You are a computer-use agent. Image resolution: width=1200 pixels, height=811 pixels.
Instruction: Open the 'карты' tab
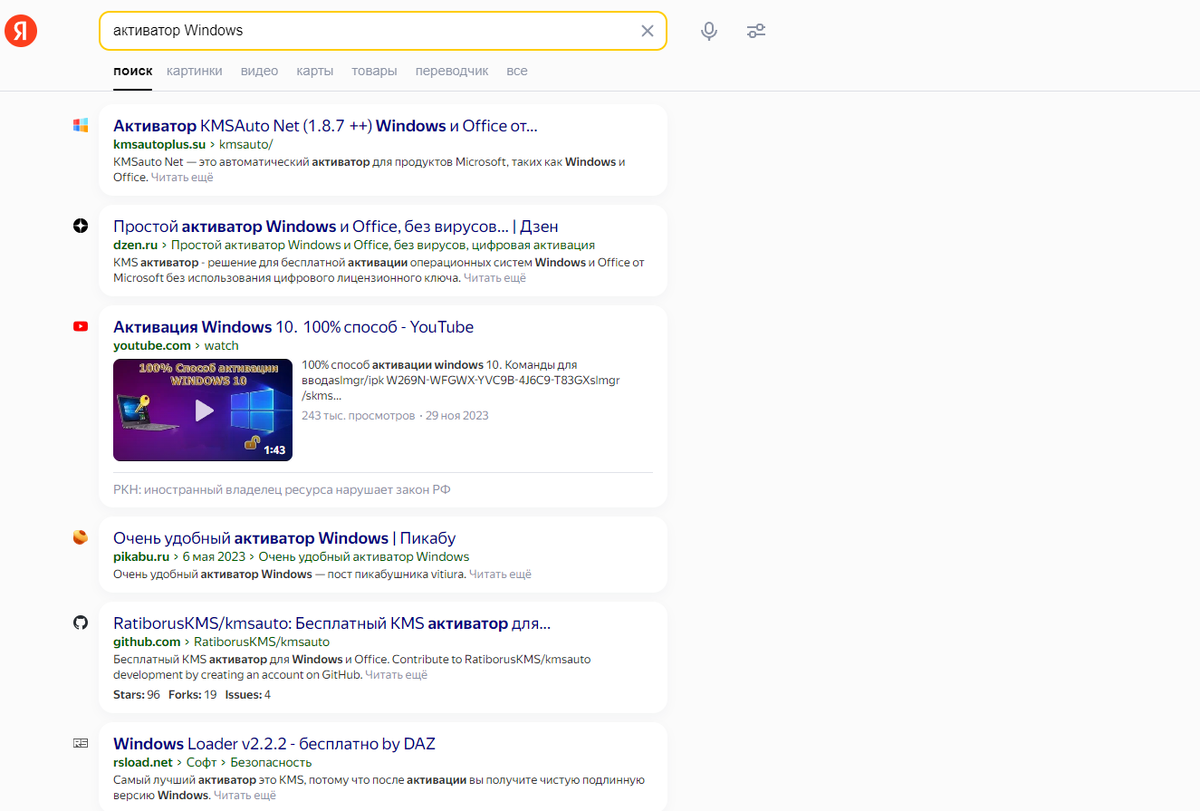315,71
